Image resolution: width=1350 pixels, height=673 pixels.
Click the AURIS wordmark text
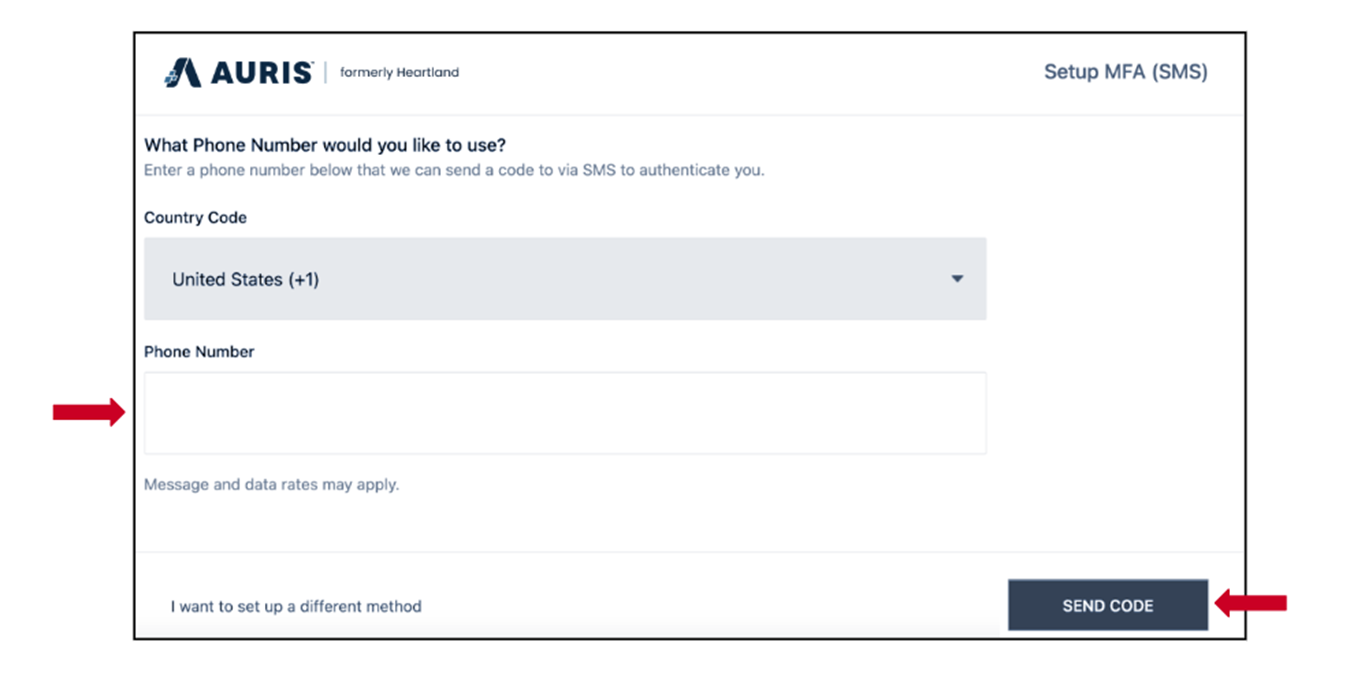coord(260,73)
